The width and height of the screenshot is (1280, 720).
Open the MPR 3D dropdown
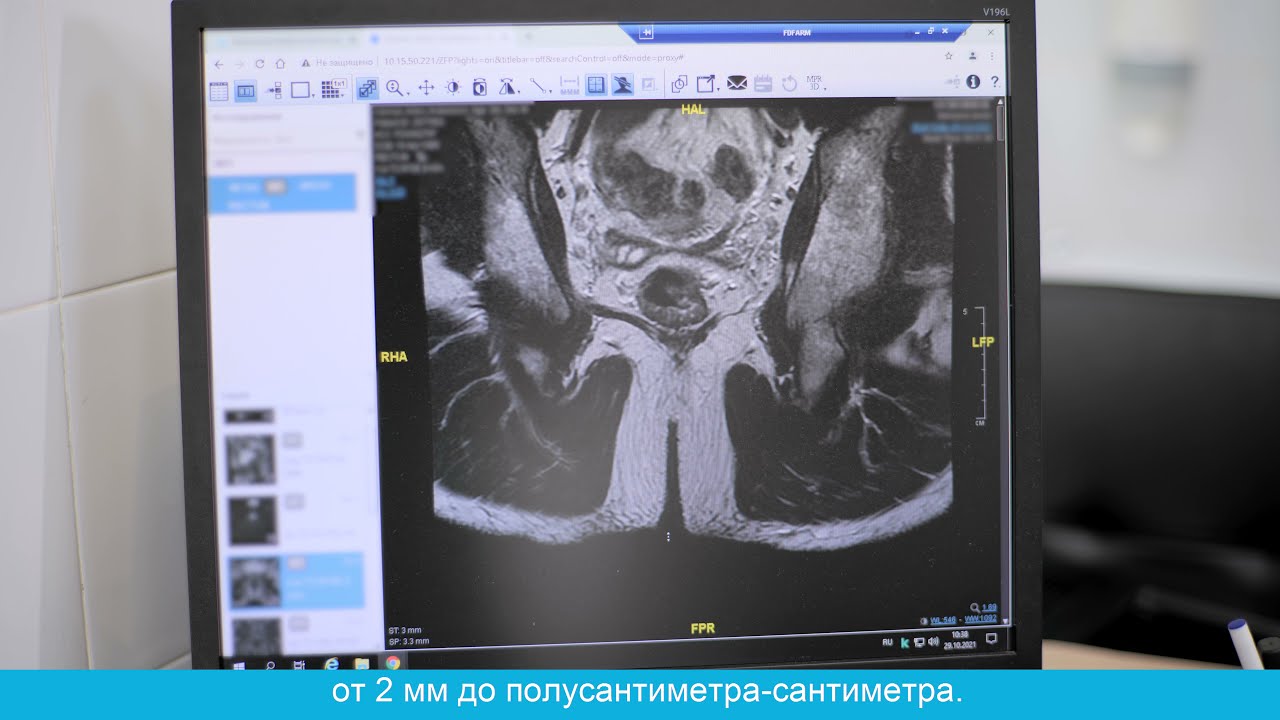[x=816, y=83]
